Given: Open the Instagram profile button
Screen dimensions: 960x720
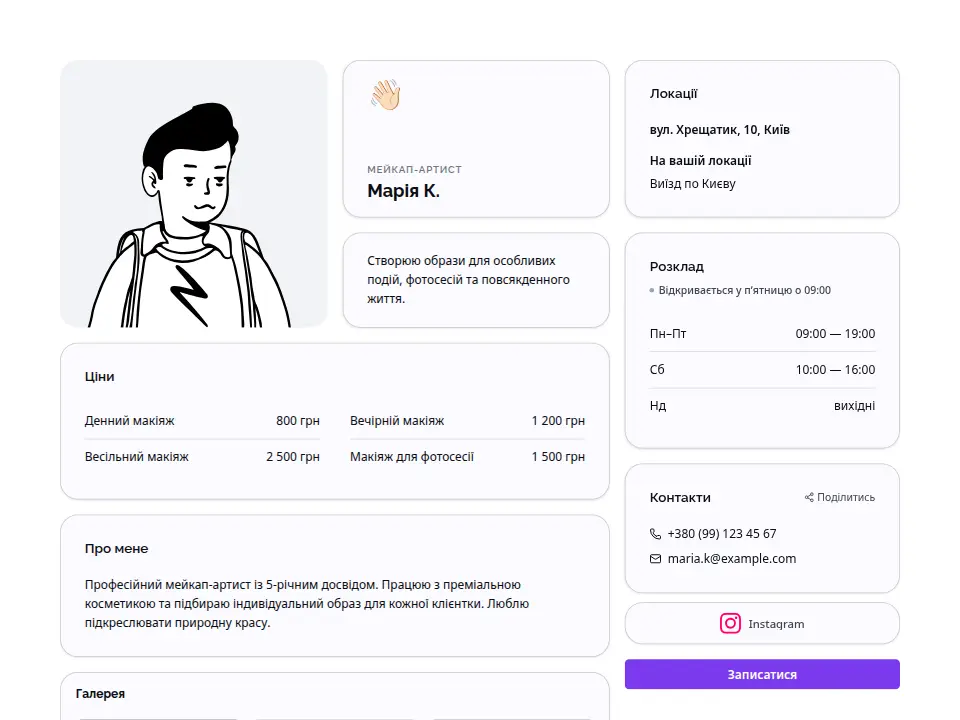Looking at the screenshot, I should 762,623.
